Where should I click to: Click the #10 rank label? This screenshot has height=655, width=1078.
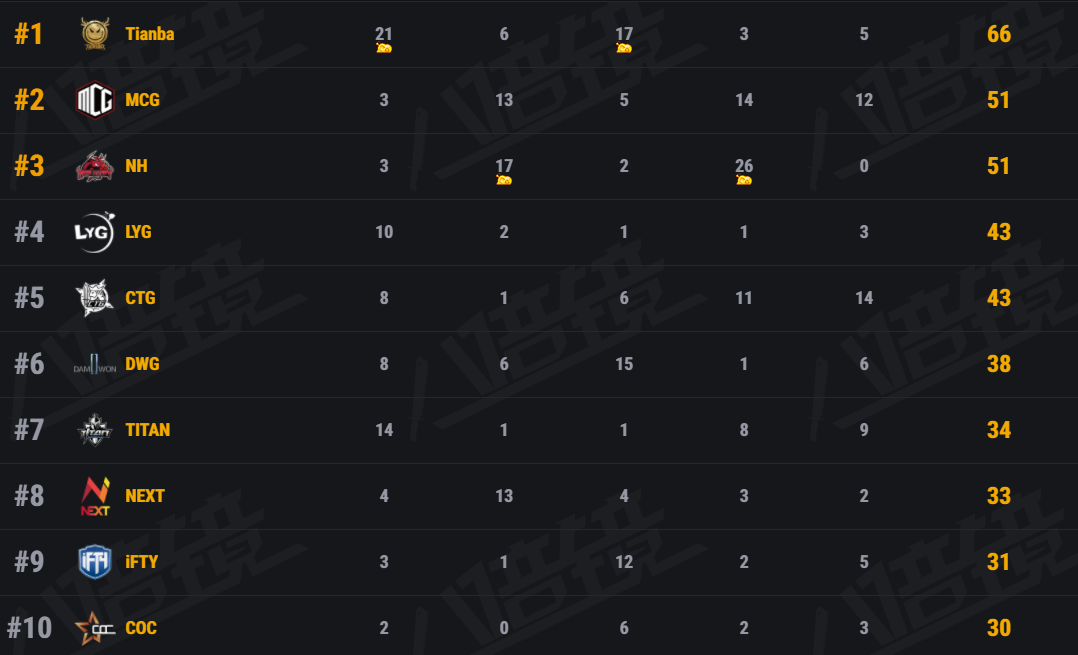click(29, 628)
